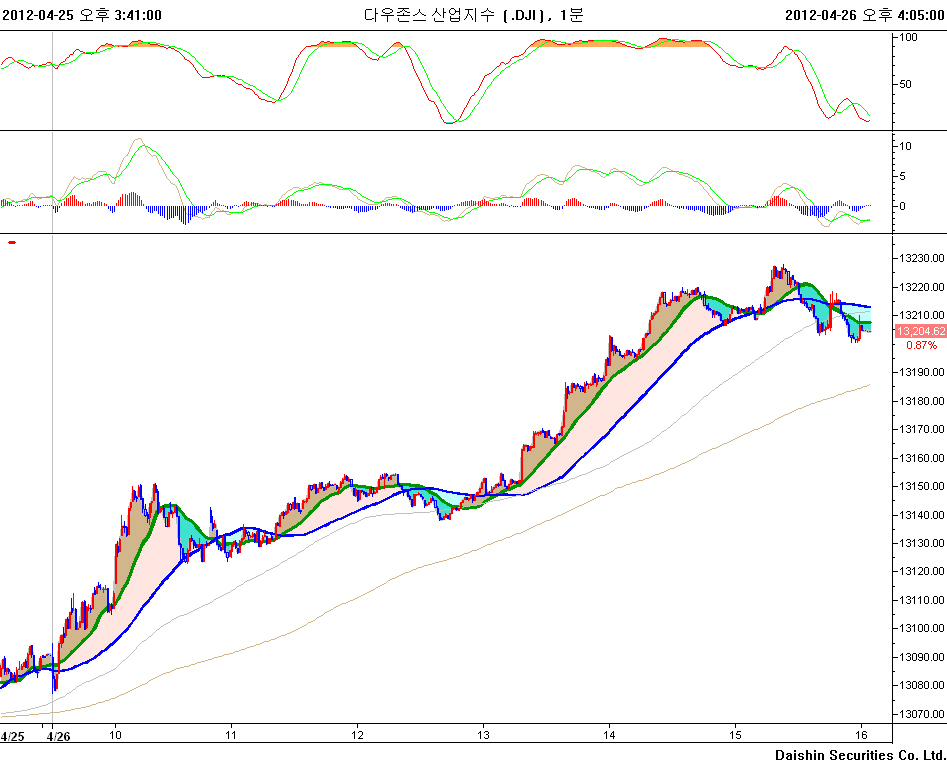Click the small red marker in price panel corner
The image size is (947, 767).
pyautogui.click(x=12, y=242)
